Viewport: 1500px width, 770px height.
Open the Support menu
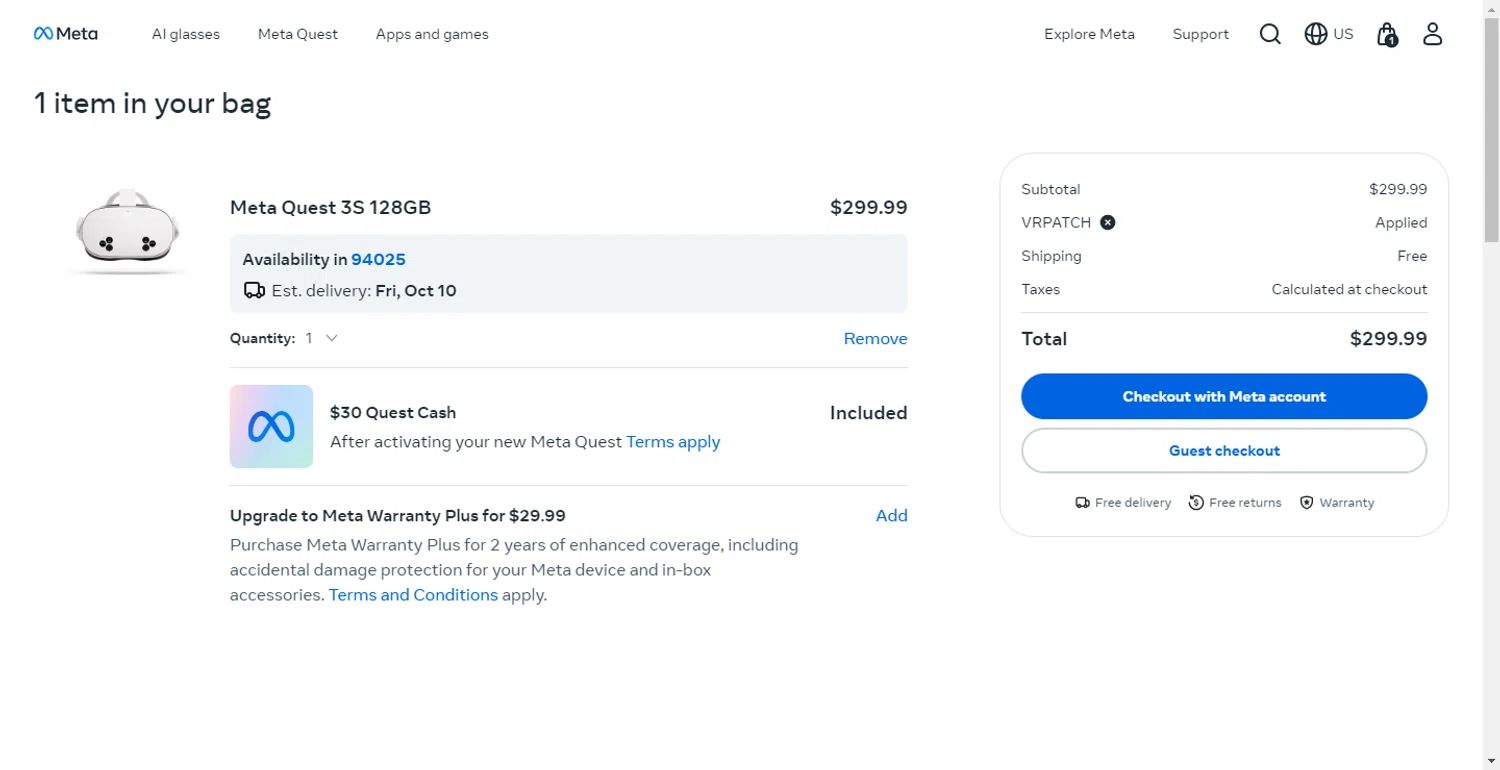1201,34
